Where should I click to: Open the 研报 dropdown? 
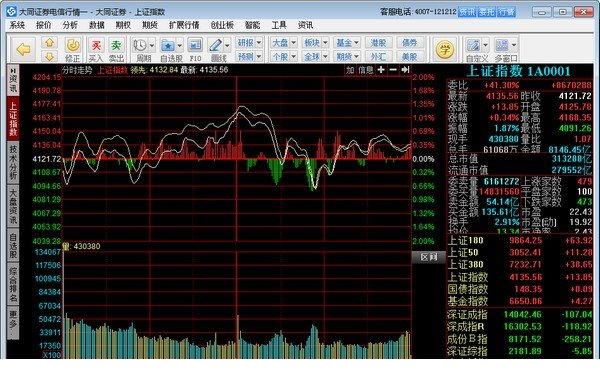(249, 42)
